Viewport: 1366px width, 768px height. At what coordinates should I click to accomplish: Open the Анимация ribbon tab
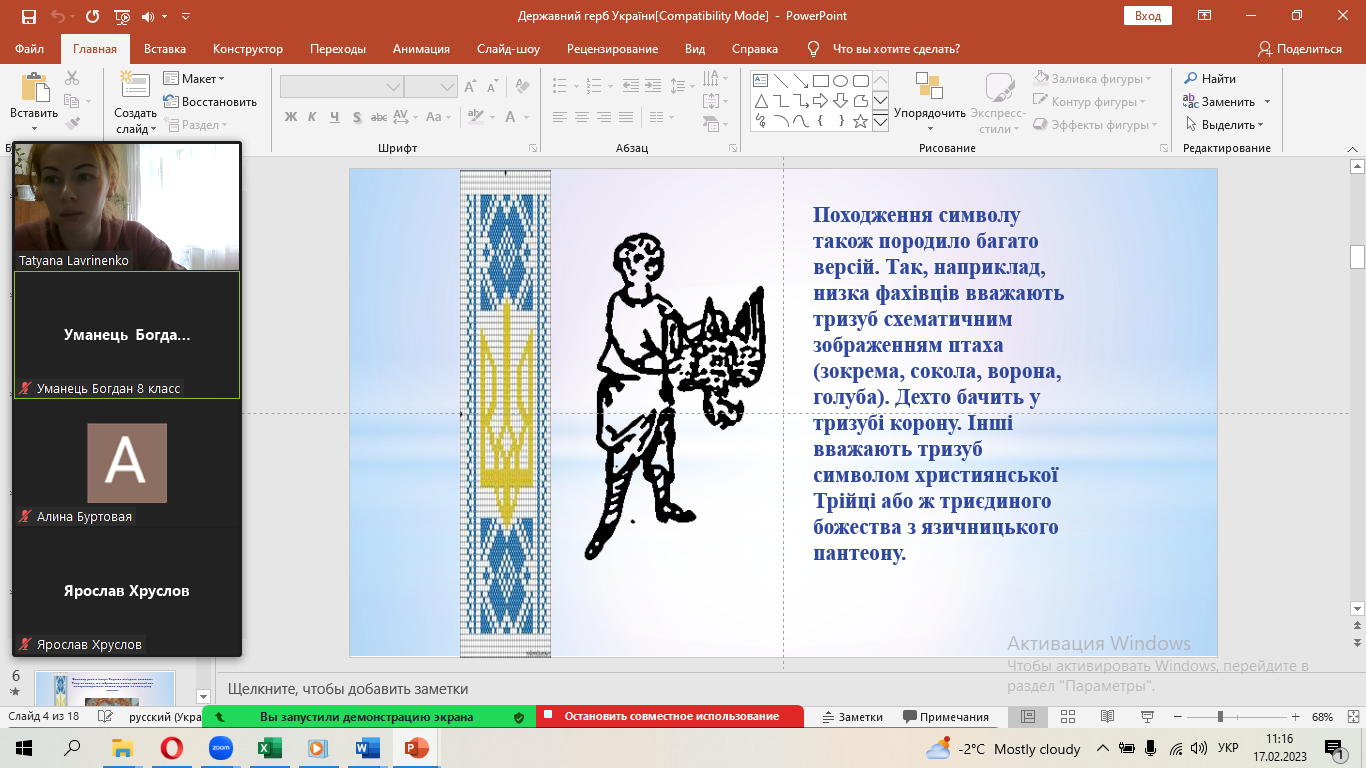point(421,49)
